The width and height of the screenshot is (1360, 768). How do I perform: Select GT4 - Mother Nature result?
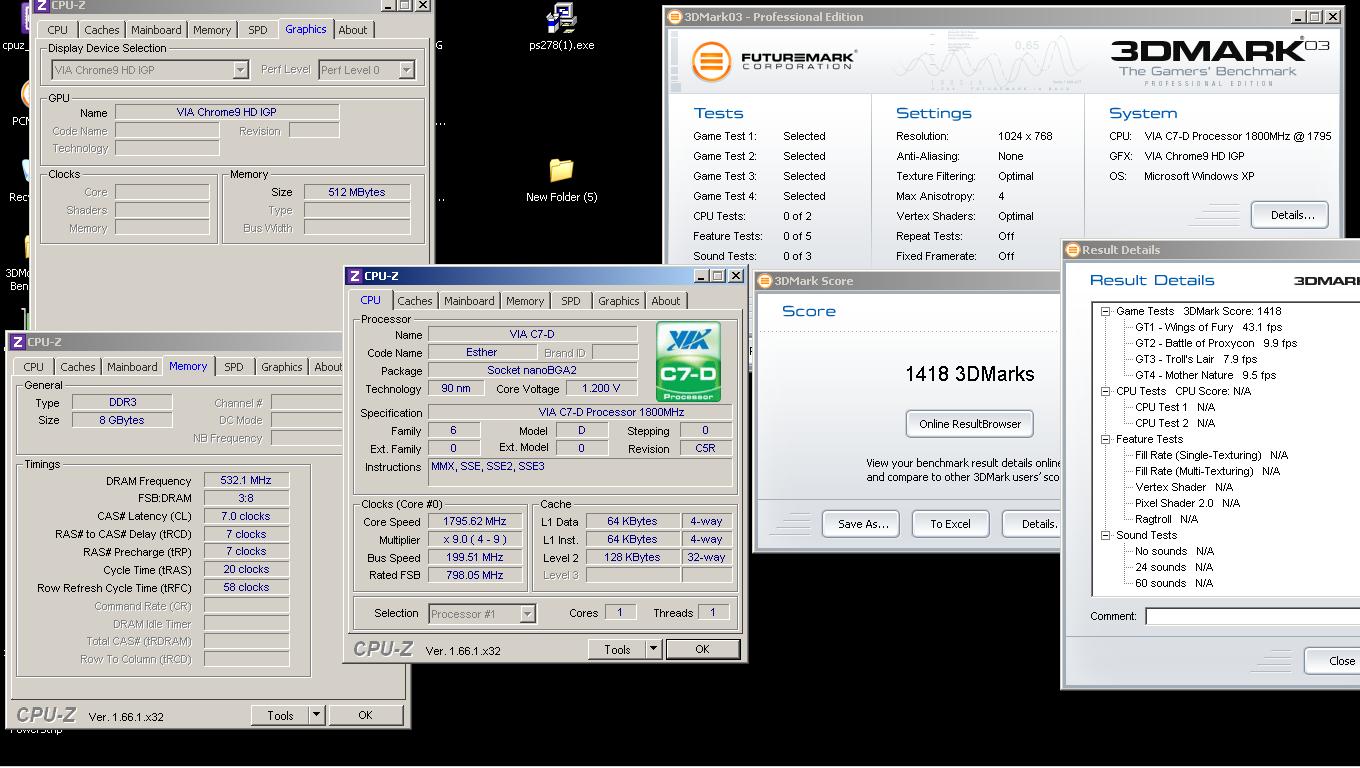(1205, 375)
